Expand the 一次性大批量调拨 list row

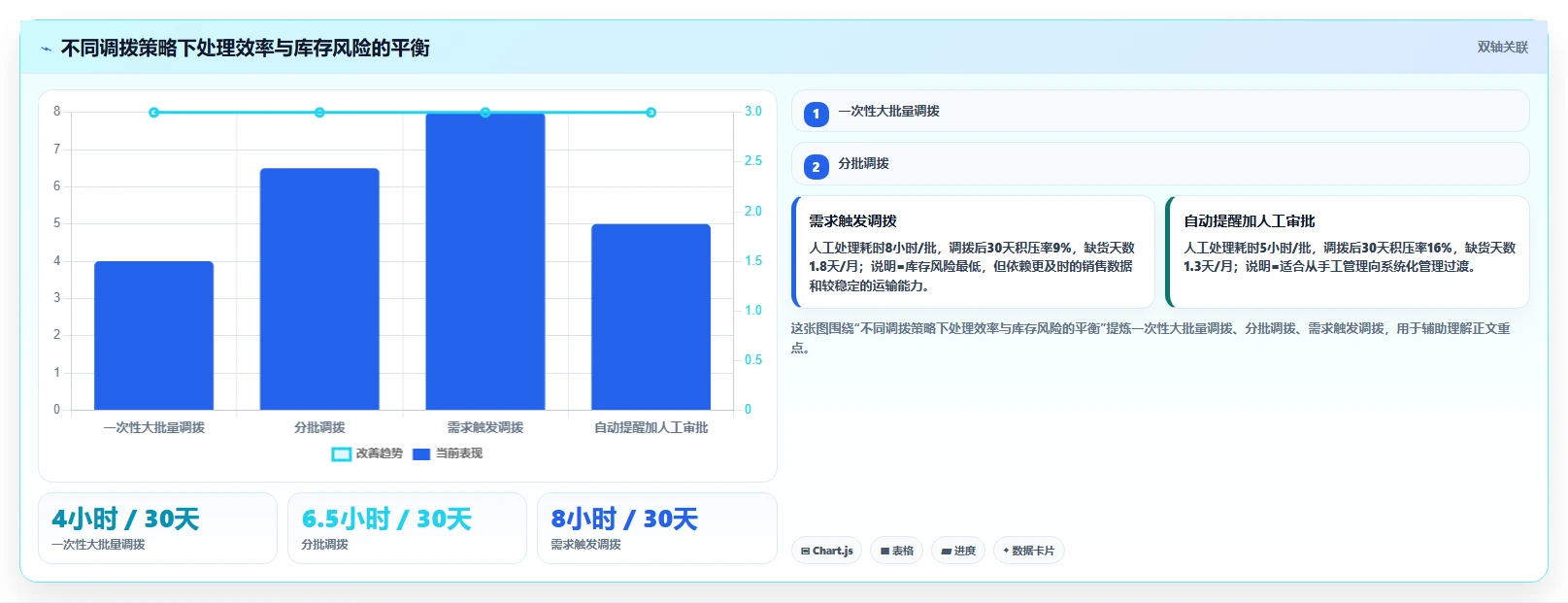tap(1160, 111)
